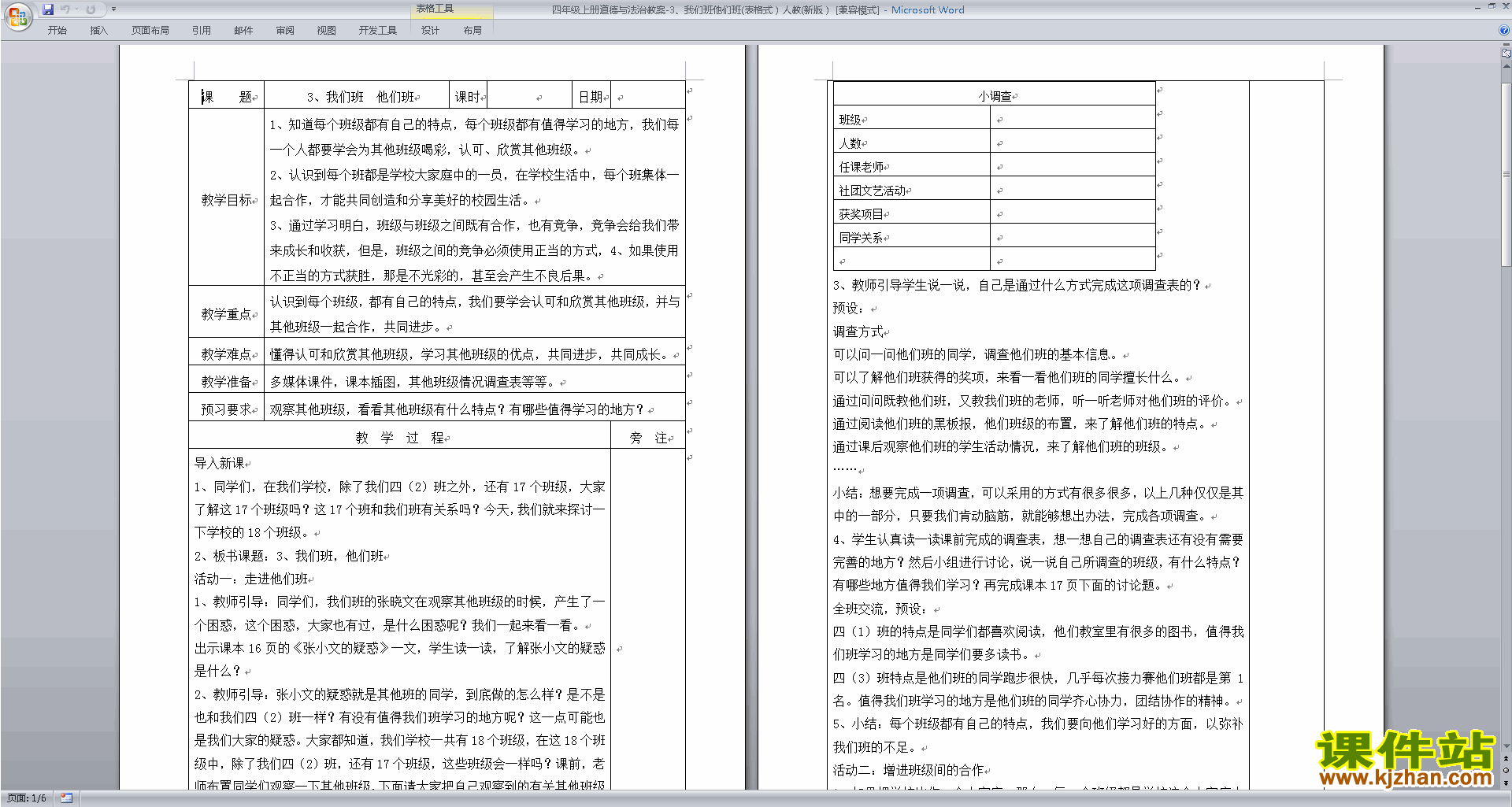Switch to the 引用 tab

(202, 30)
